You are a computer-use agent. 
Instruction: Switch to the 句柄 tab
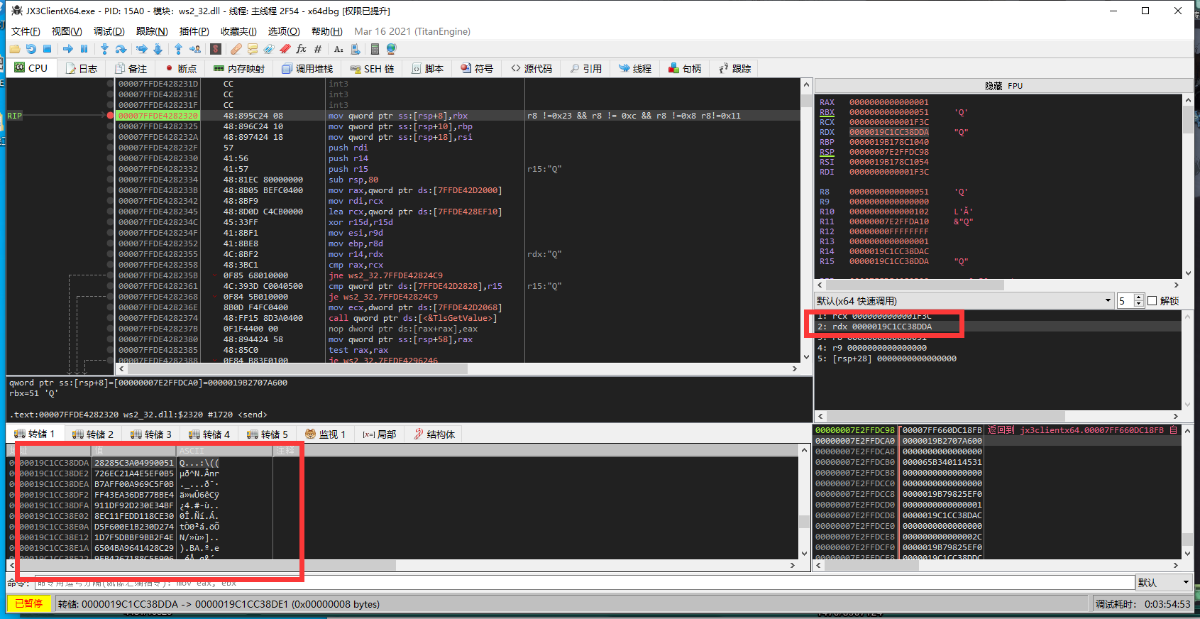tap(684, 68)
